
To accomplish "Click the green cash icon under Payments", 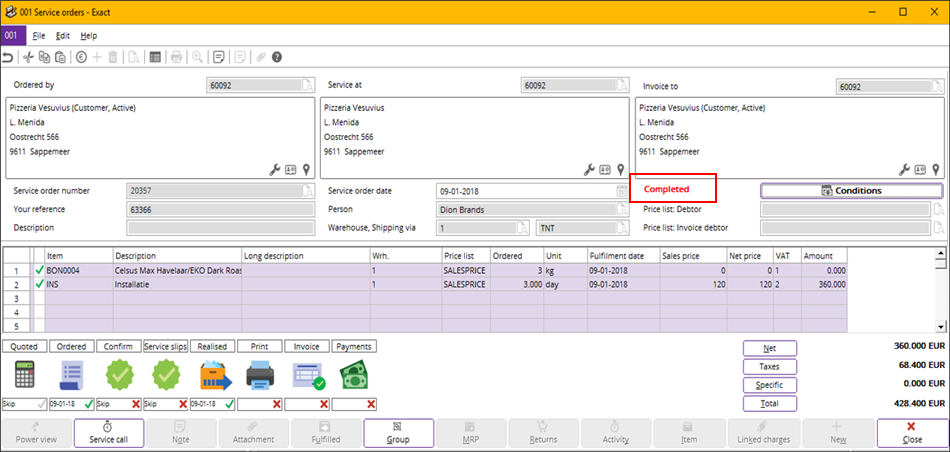I will click(x=354, y=376).
